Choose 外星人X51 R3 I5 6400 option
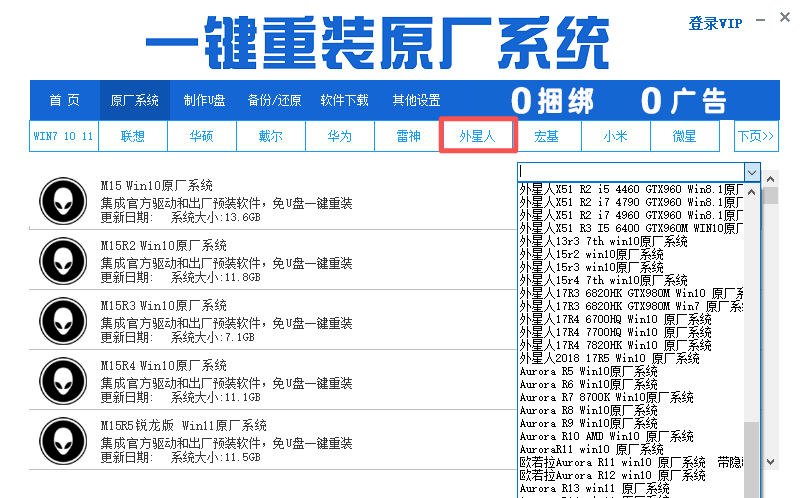Screen dimensions: 808x498 (631, 228)
